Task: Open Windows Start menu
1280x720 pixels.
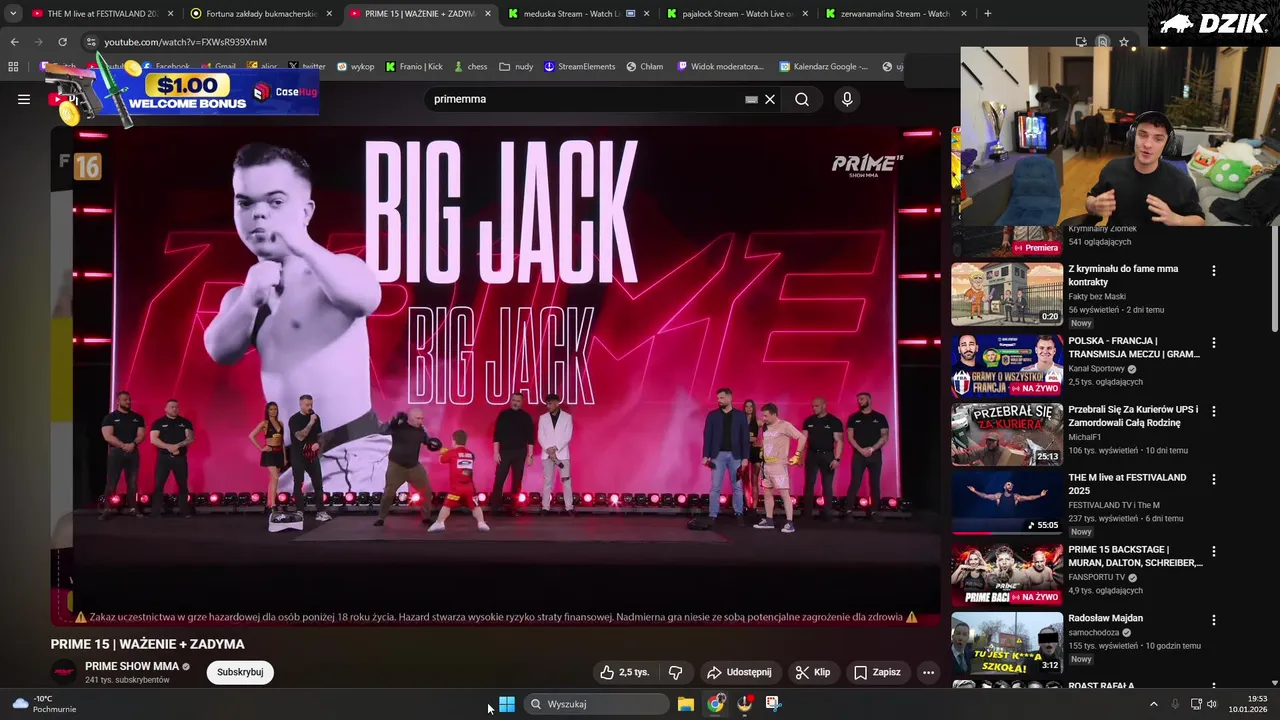Action: coord(507,704)
